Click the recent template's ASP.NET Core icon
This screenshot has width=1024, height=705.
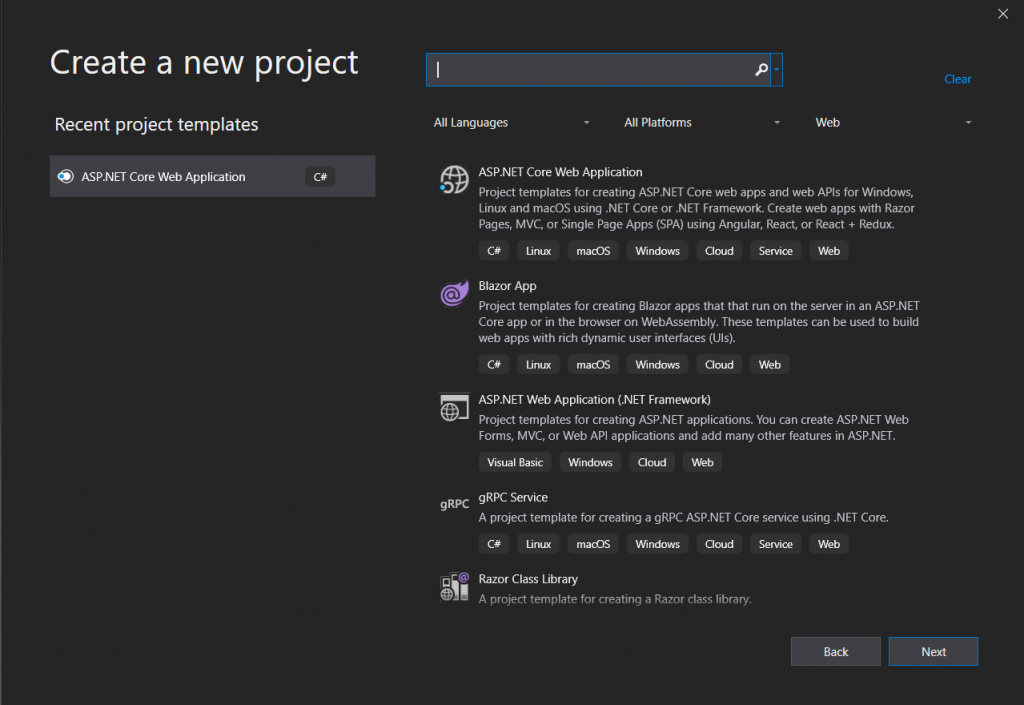pos(65,175)
